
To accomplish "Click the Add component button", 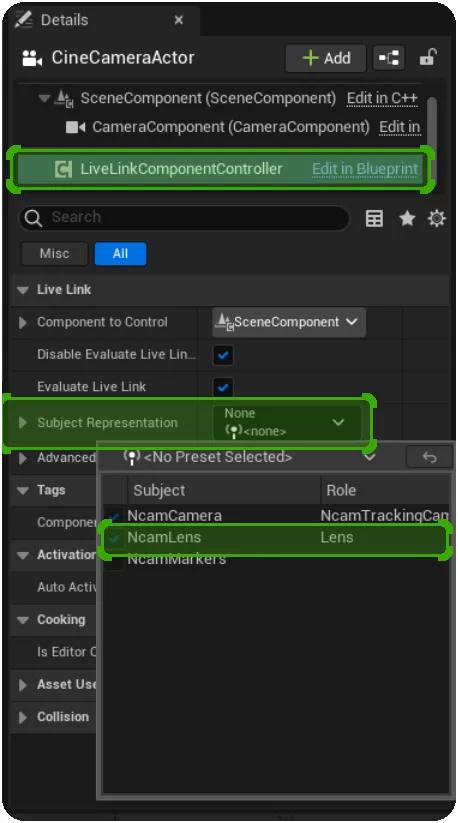I will (326, 58).
